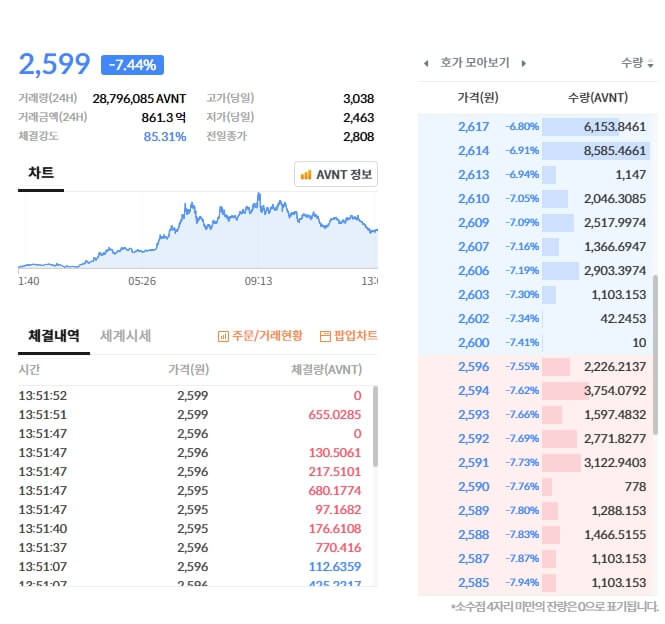Image resolution: width=665 pixels, height=624 pixels.
Task: Click the order book scrollbar
Action: [655, 355]
